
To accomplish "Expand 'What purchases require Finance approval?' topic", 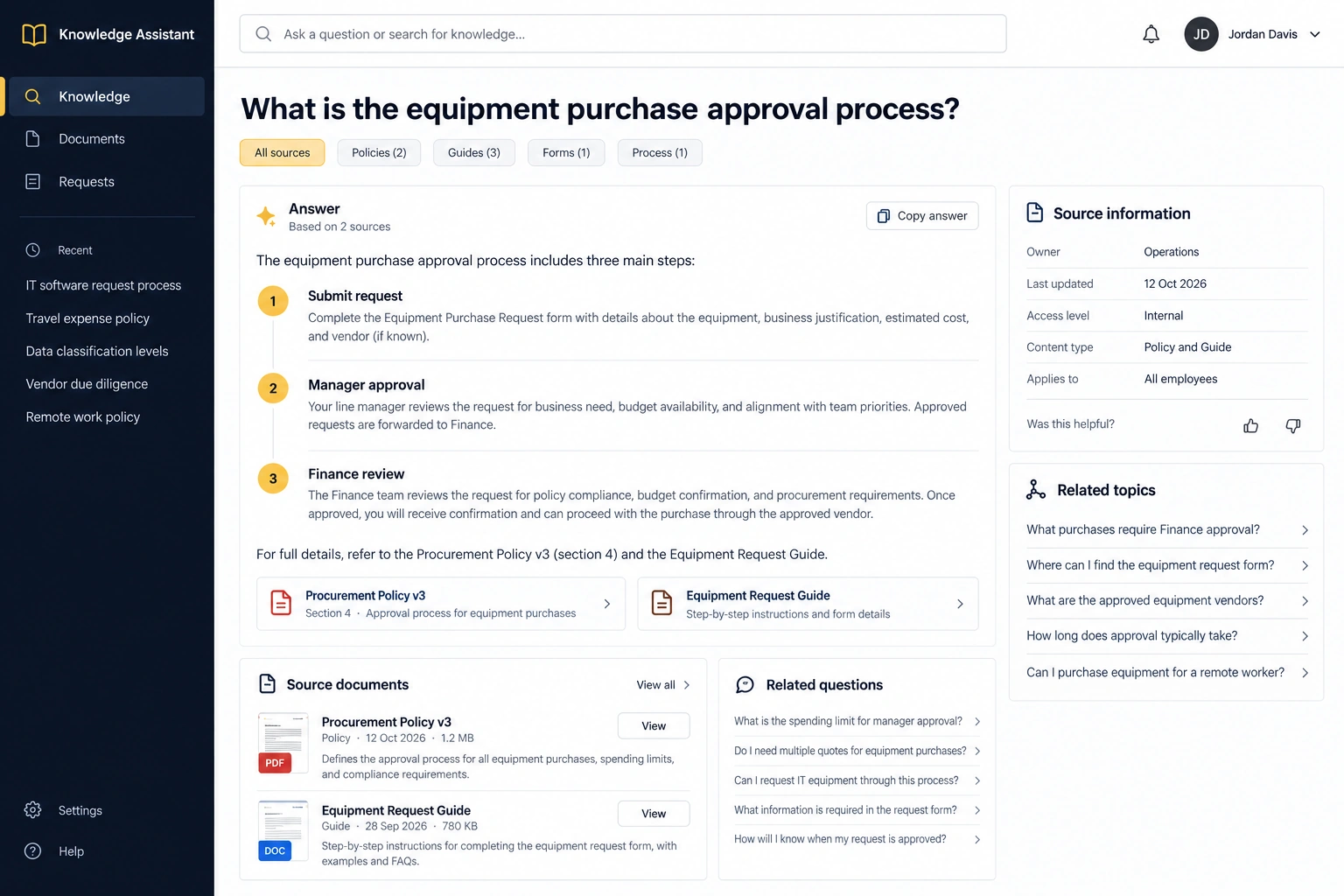I will (x=1167, y=530).
